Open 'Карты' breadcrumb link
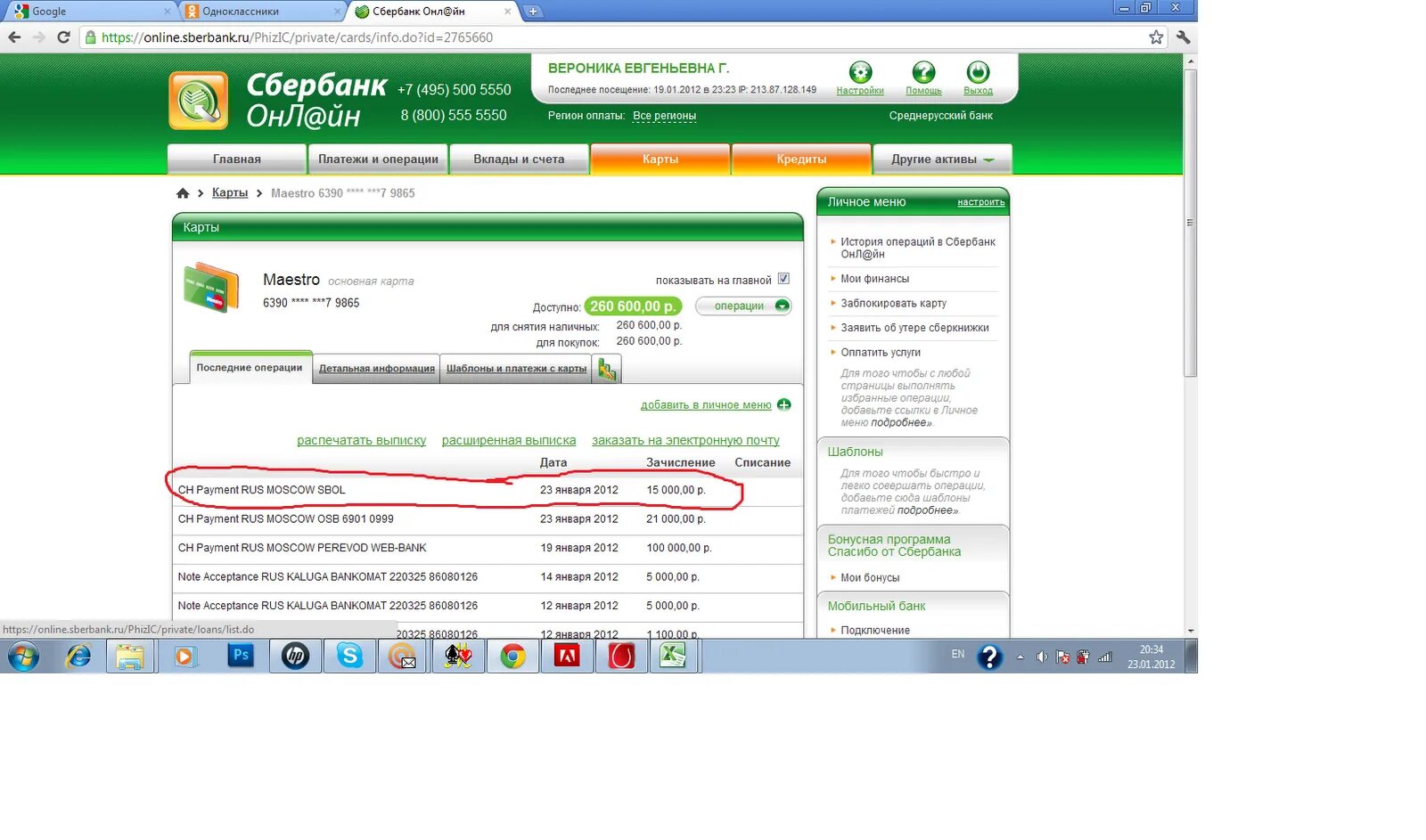1426x840 pixels. point(230,192)
